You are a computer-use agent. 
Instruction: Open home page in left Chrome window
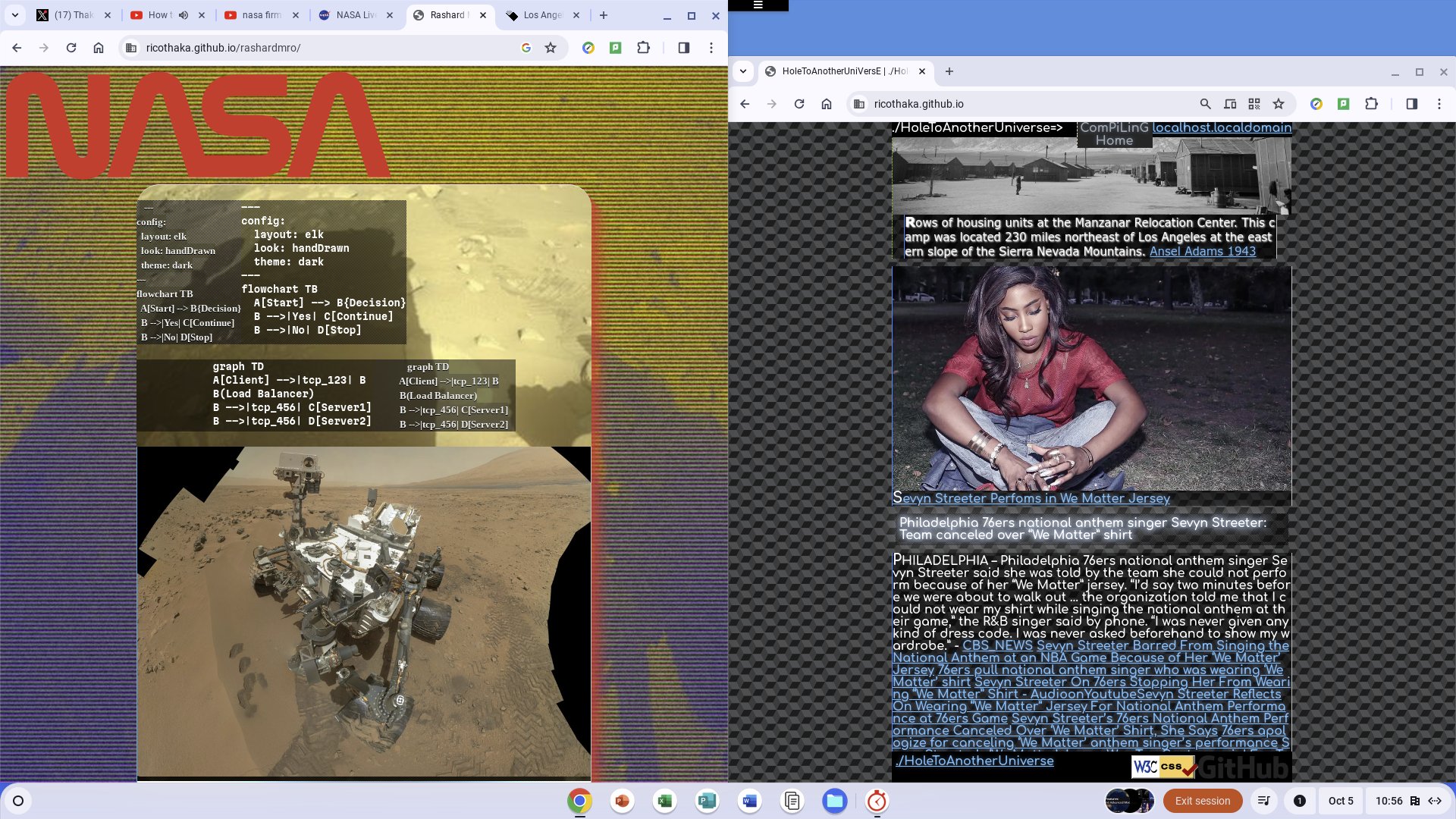tap(99, 48)
